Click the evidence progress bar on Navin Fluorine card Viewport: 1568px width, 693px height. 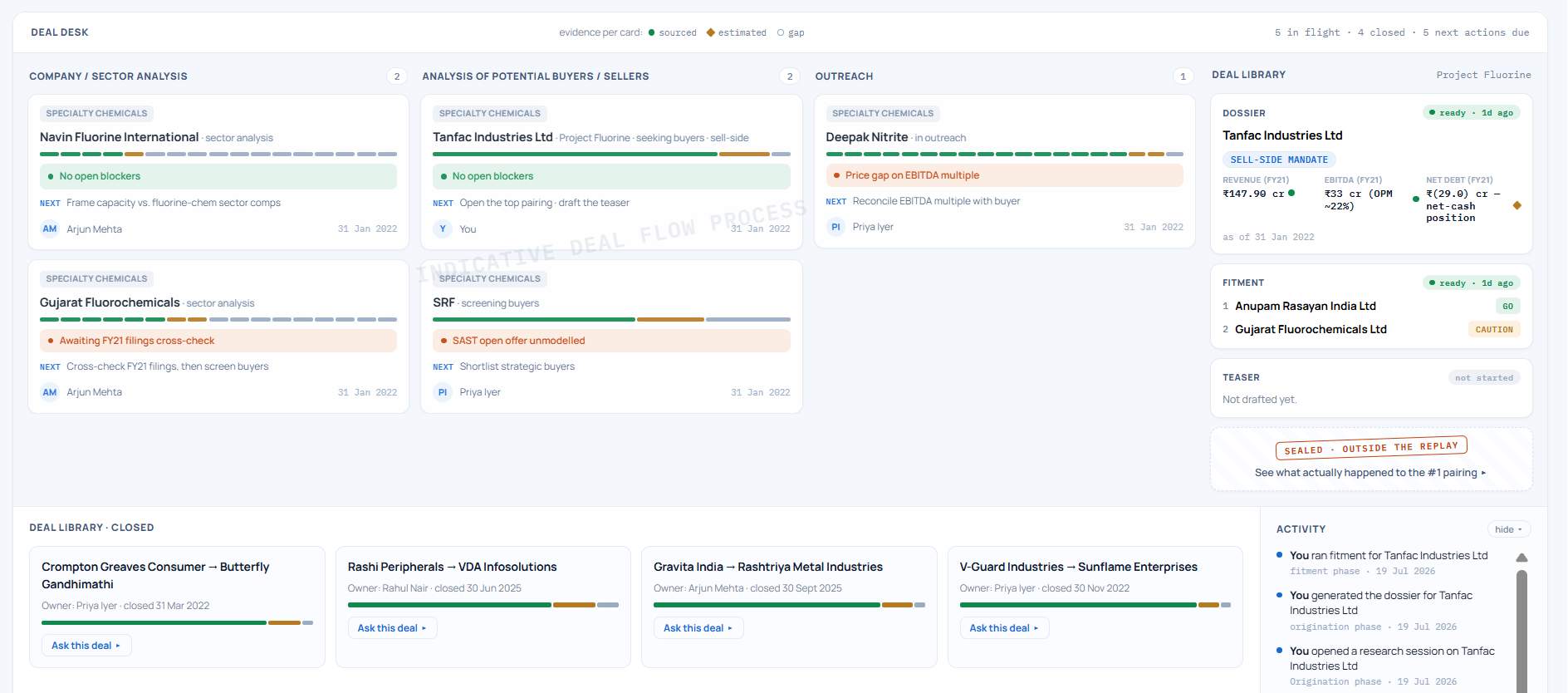point(218,154)
